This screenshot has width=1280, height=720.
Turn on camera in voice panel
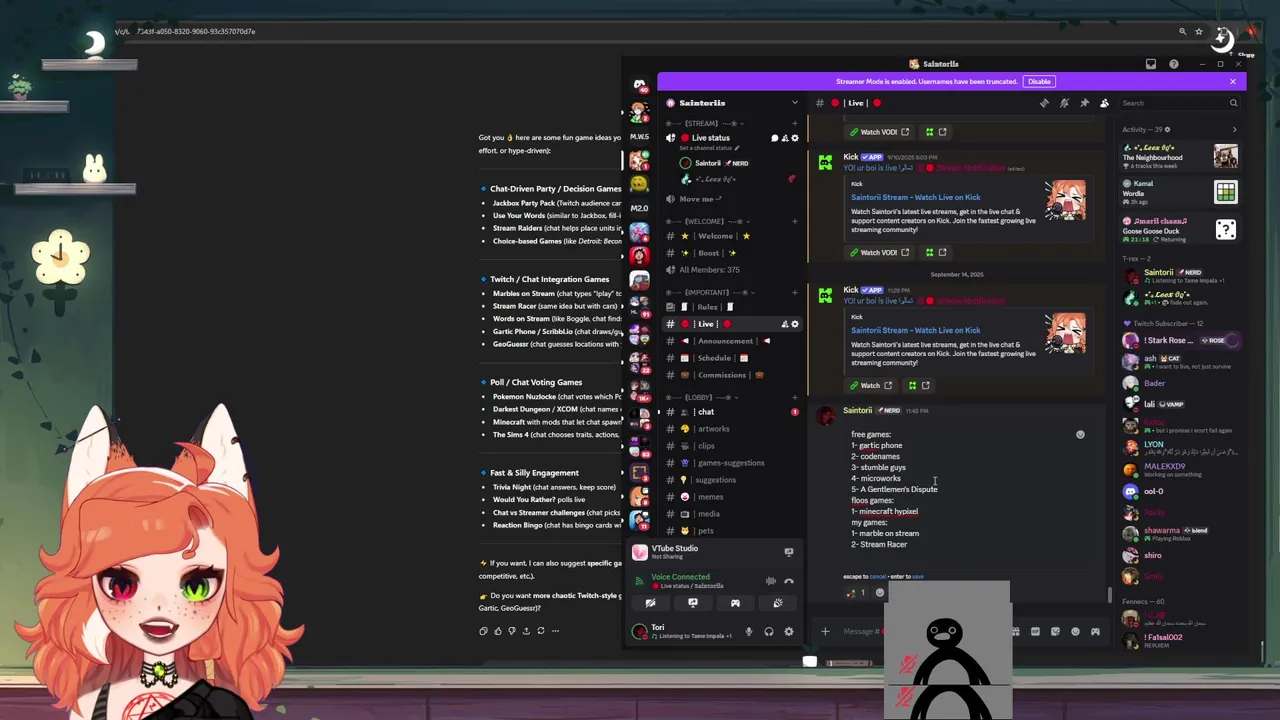pos(650,603)
